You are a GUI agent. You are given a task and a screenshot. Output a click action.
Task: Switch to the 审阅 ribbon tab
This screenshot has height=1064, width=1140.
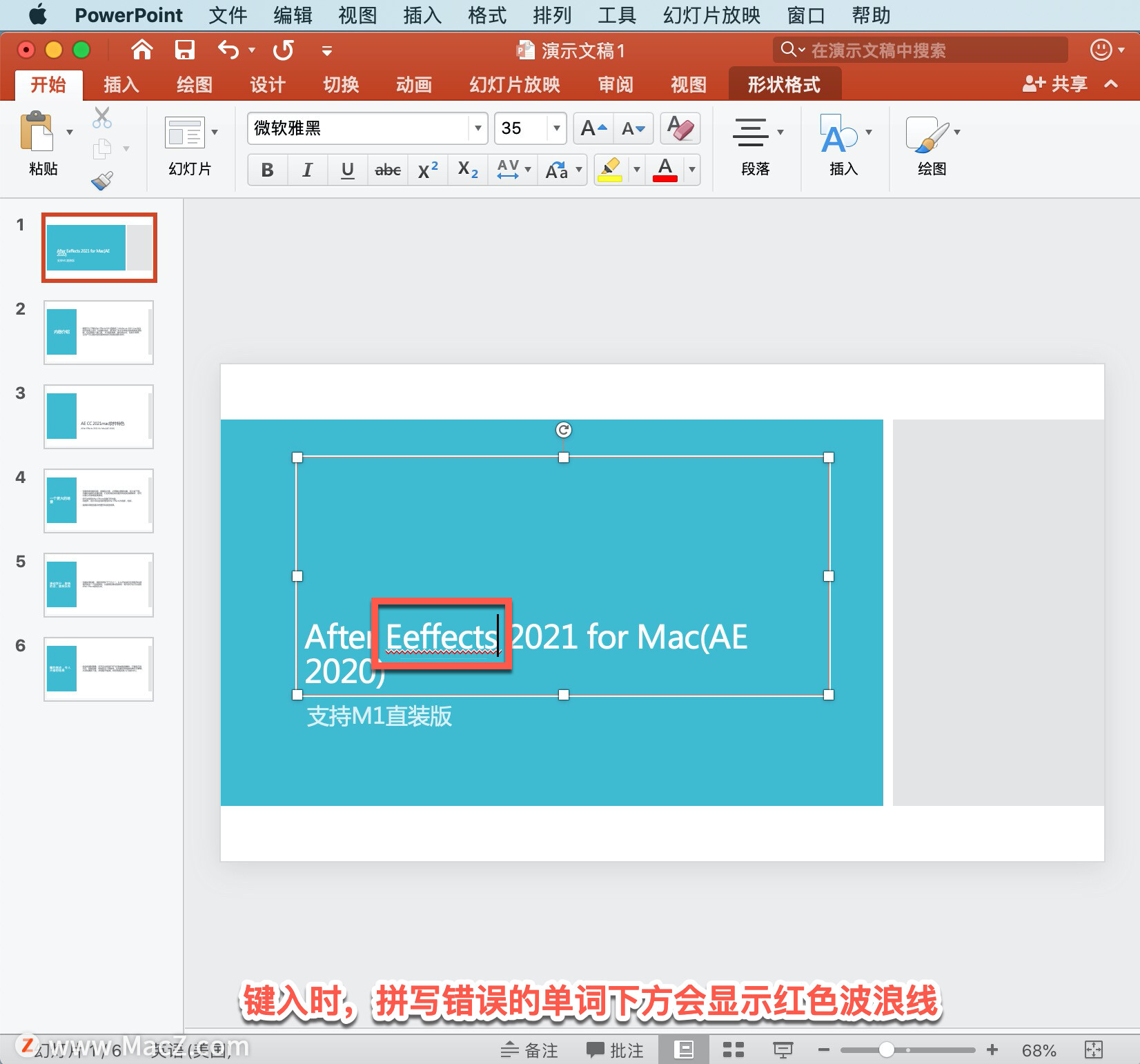click(x=615, y=85)
